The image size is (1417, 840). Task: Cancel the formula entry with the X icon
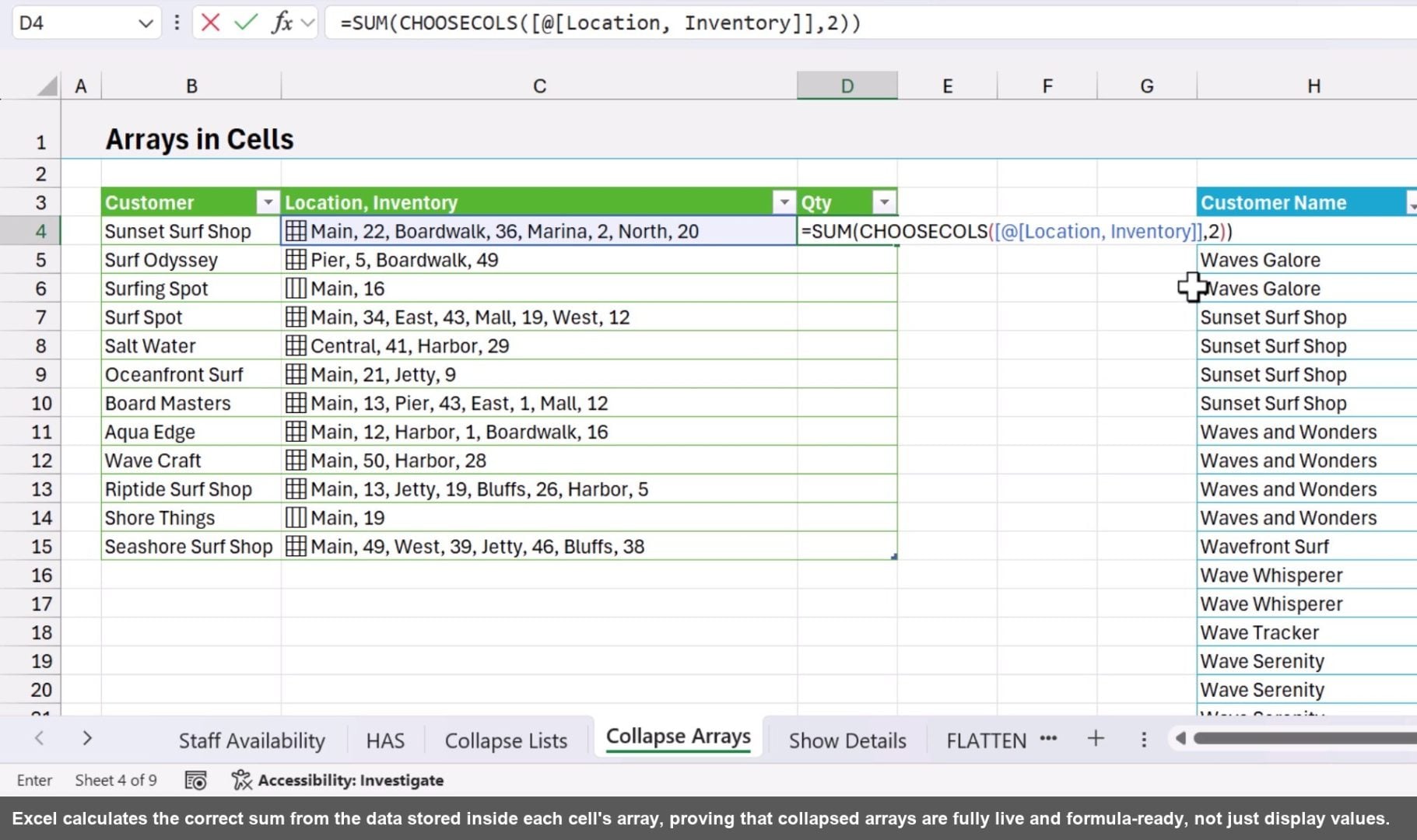click(x=210, y=23)
